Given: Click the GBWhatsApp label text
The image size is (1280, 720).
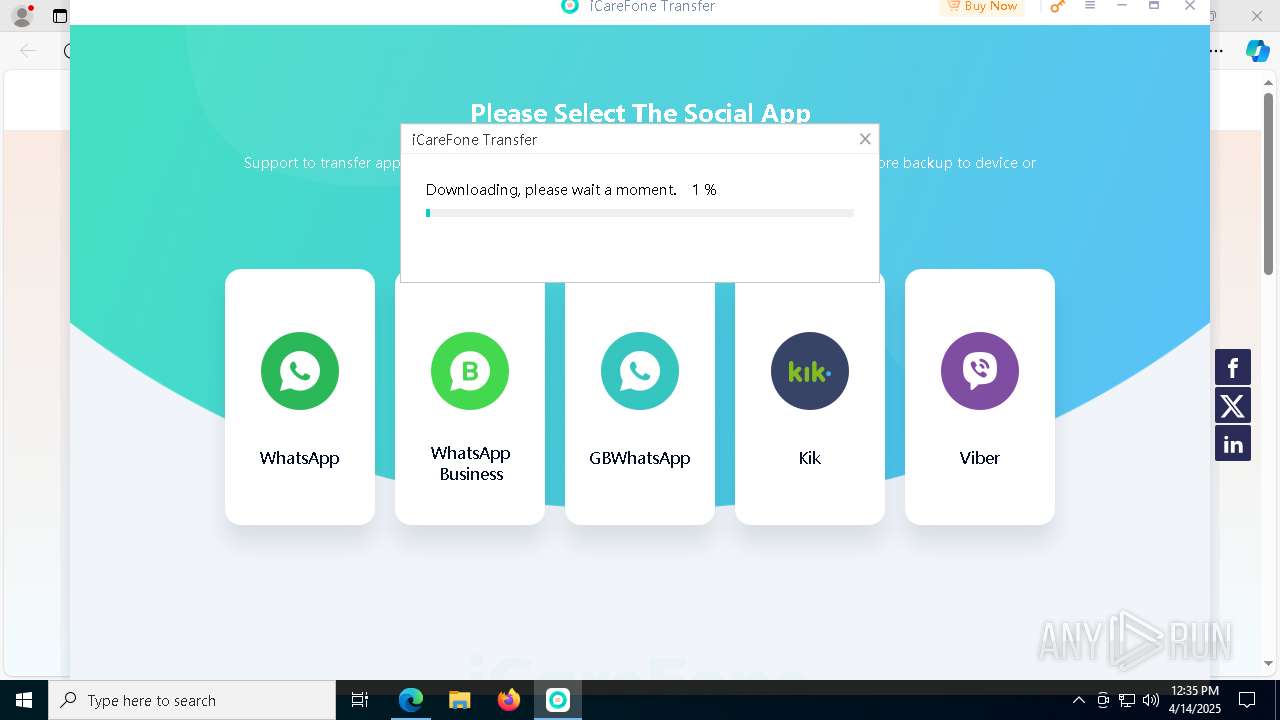Looking at the screenshot, I should 640,458.
